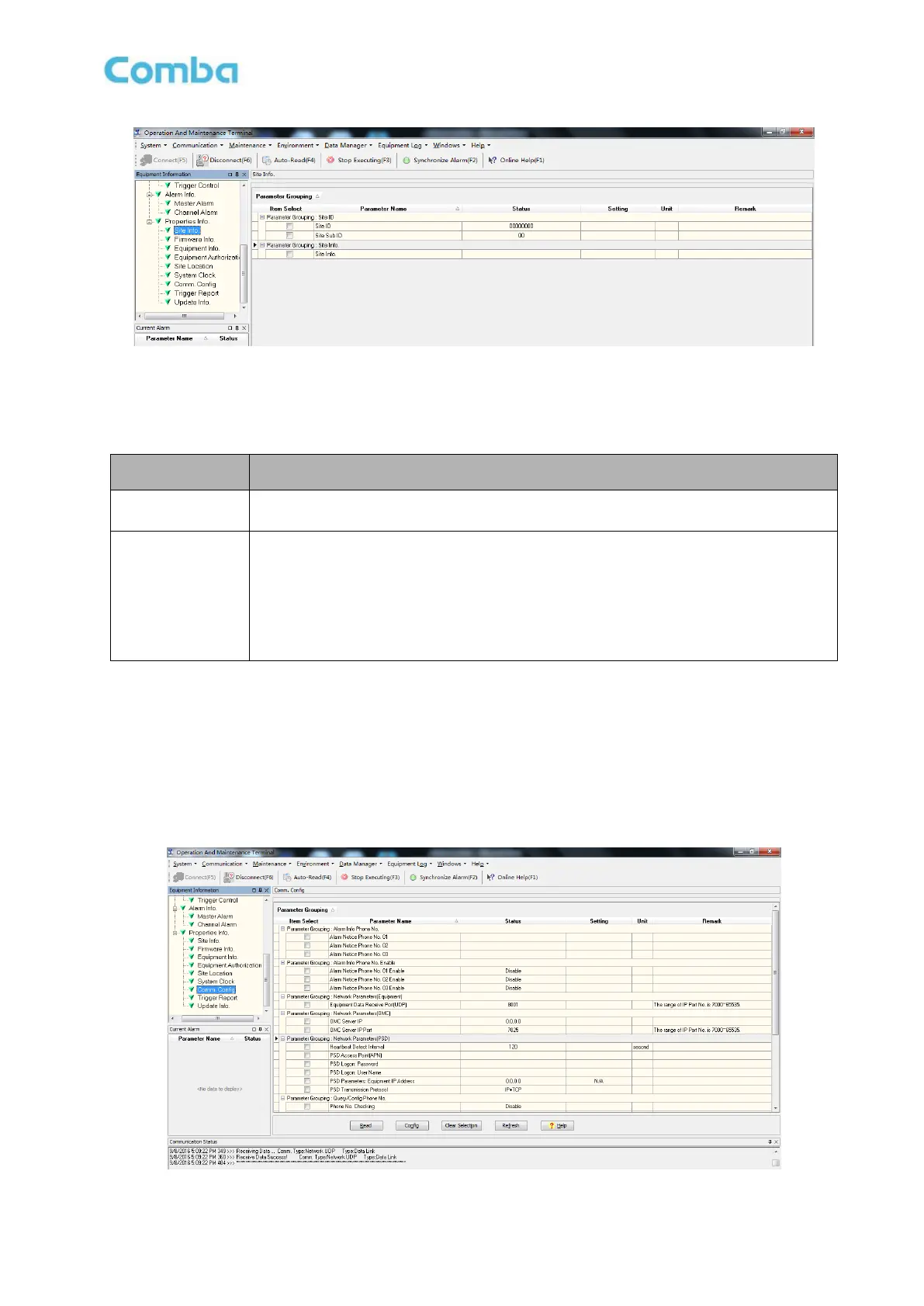Image resolution: width=924 pixels, height=1306 pixels.
Task: Click Disconnect(F6) icon in Comm. Config screenshot
Action: (229, 877)
